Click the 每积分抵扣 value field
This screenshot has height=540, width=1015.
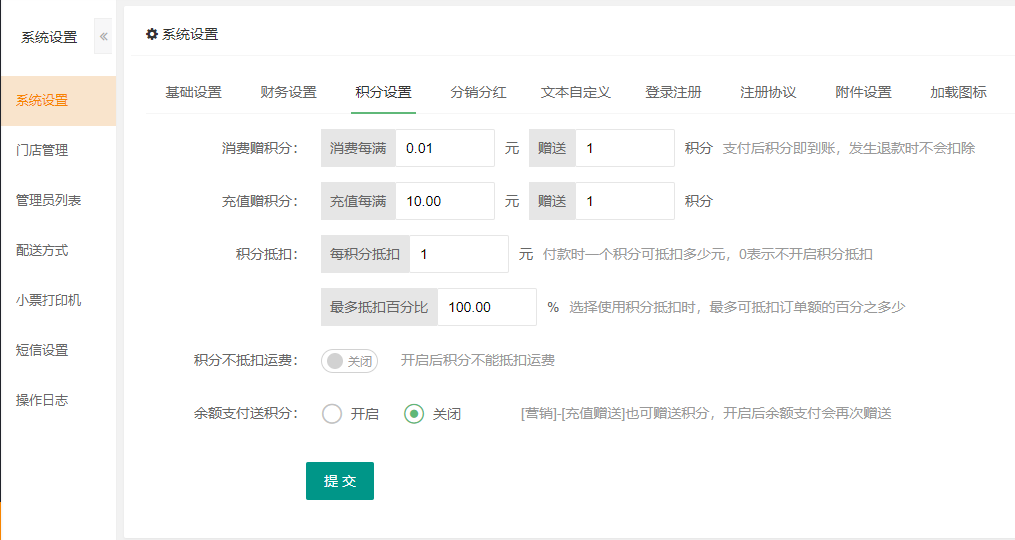point(458,254)
